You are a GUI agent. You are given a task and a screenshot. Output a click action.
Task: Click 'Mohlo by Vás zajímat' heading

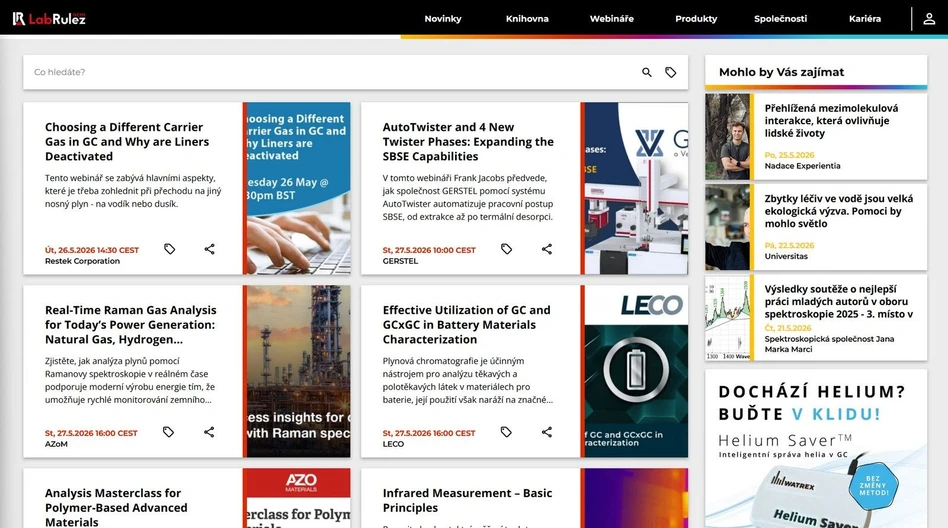tap(781, 72)
